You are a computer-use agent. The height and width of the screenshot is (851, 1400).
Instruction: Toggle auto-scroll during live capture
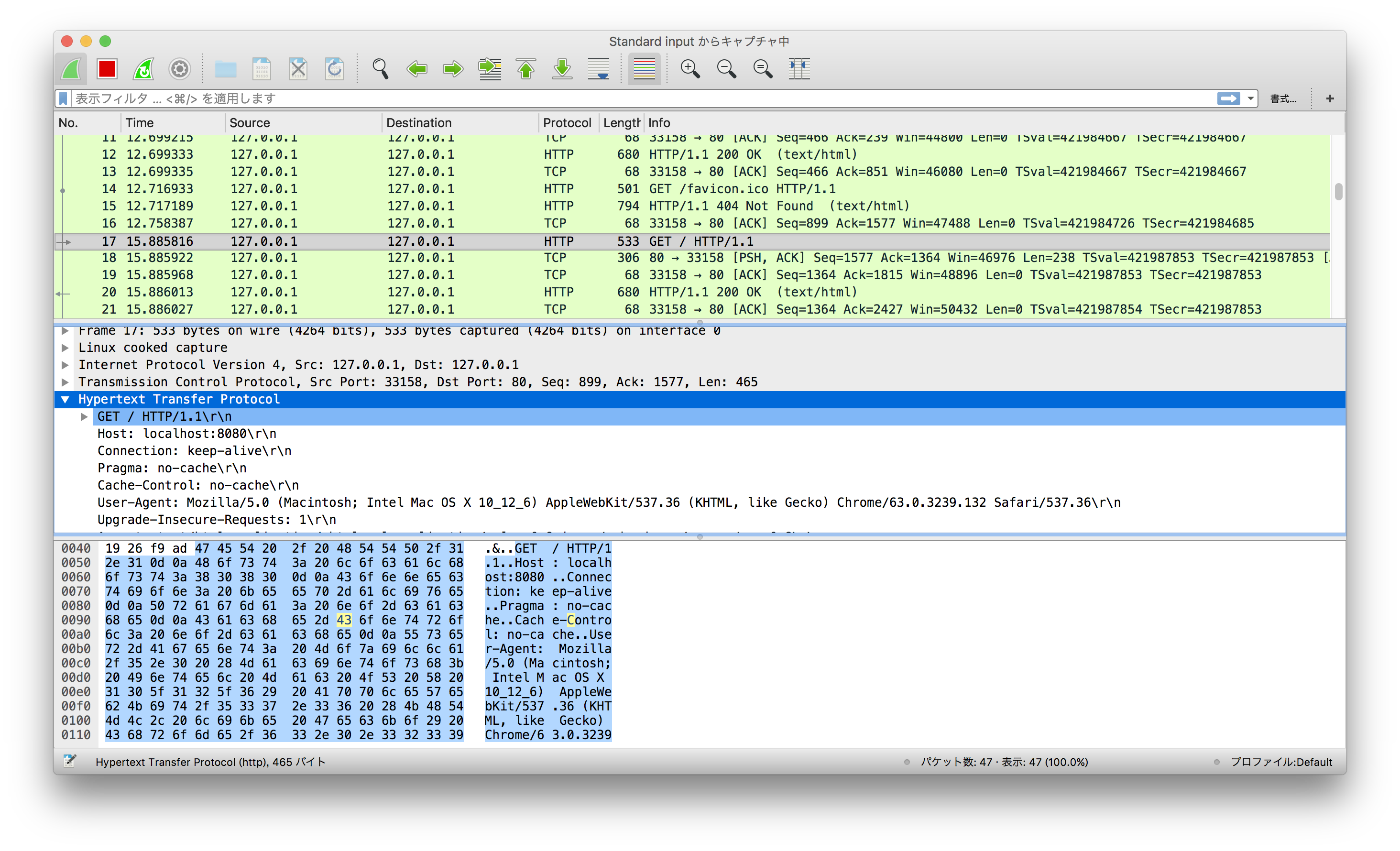click(599, 69)
